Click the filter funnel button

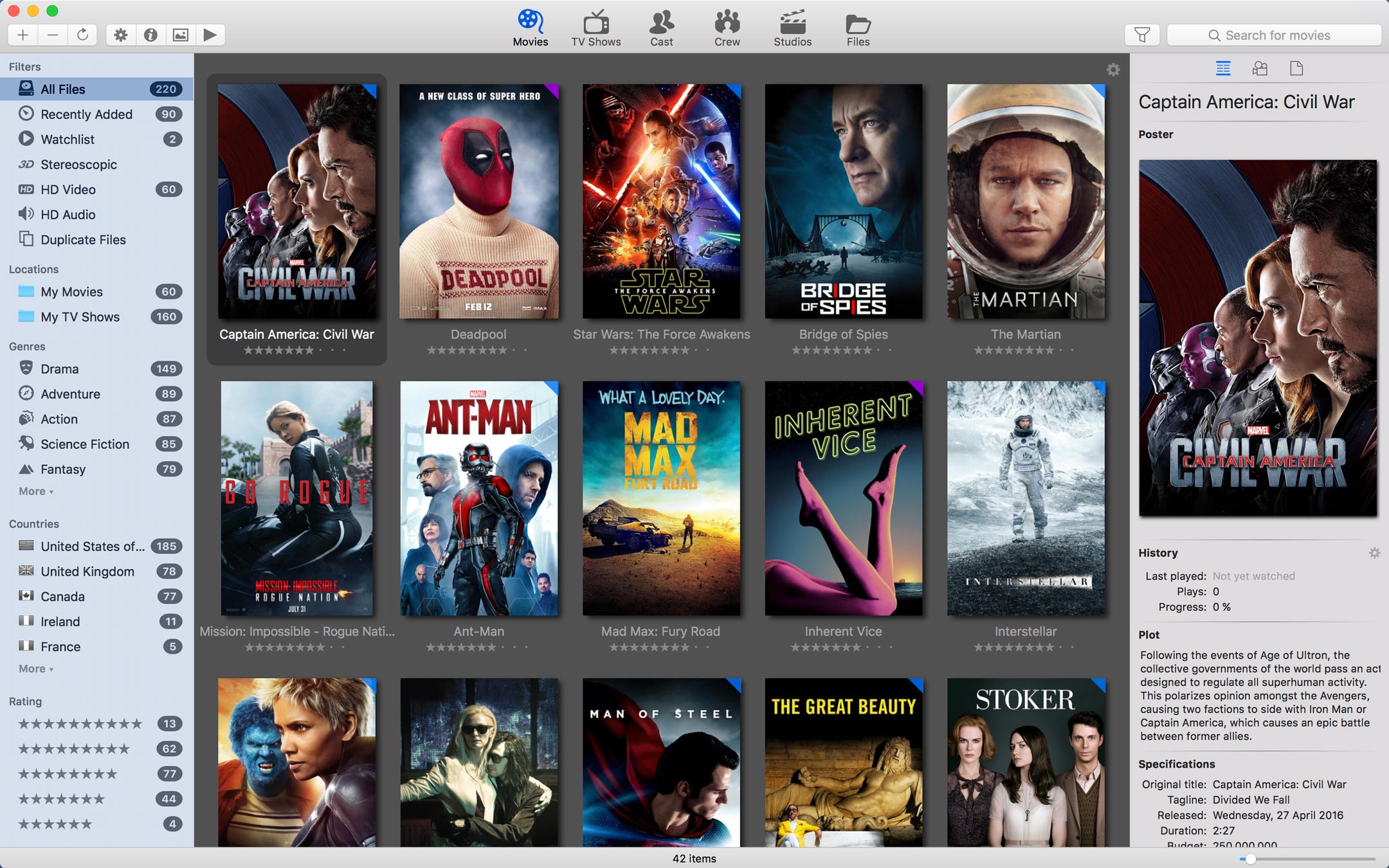[1142, 35]
